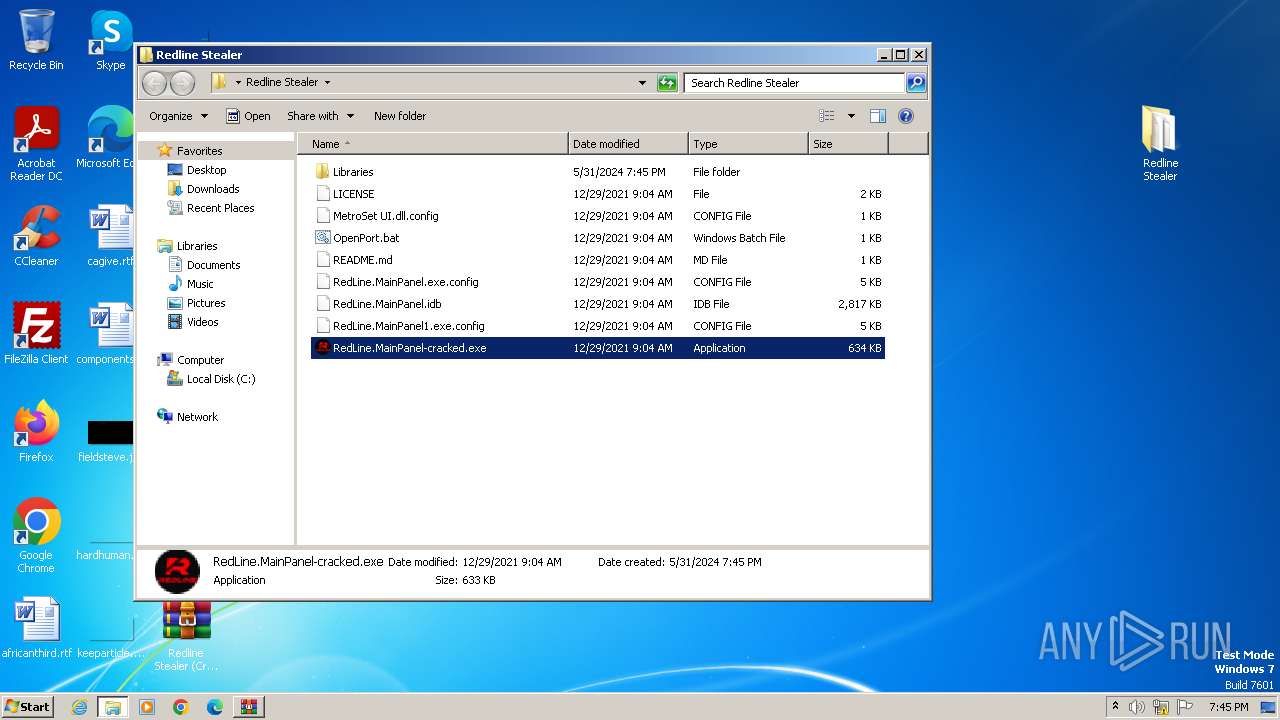The image size is (1280, 720).
Task: Select Favorites in navigation pane
Action: click(x=199, y=151)
